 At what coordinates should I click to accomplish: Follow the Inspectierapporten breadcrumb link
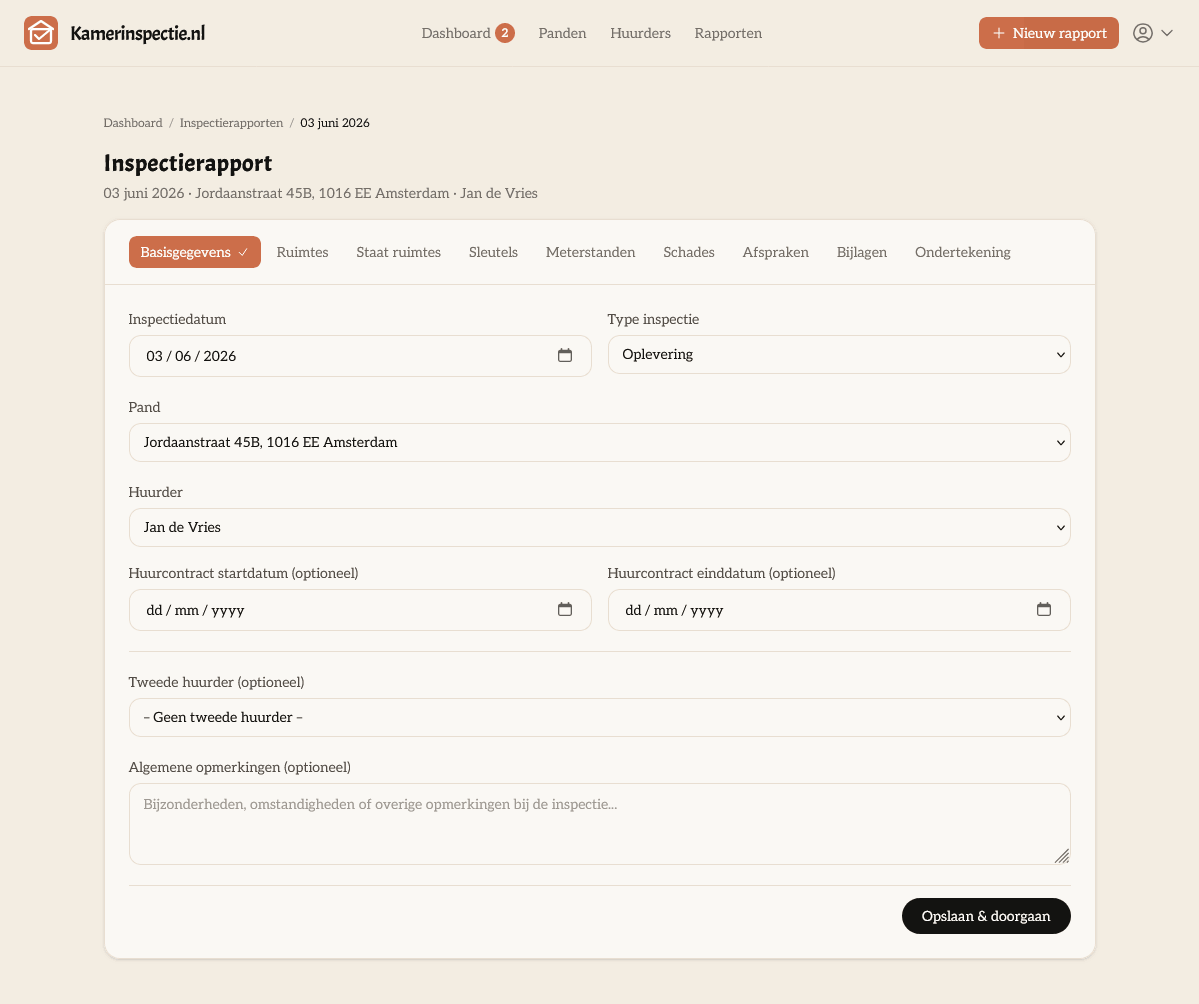(x=231, y=123)
